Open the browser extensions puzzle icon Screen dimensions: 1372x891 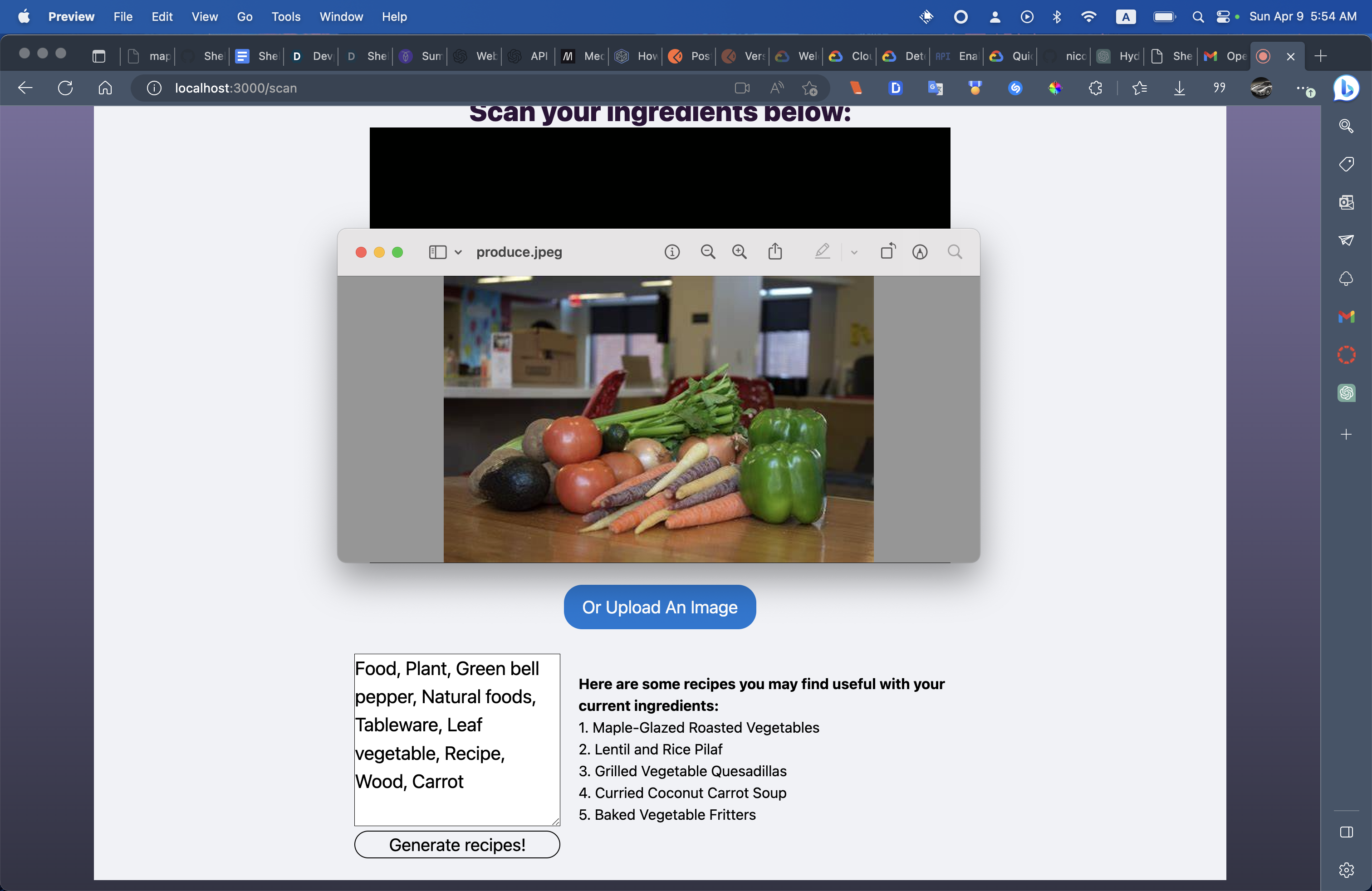tap(1095, 88)
